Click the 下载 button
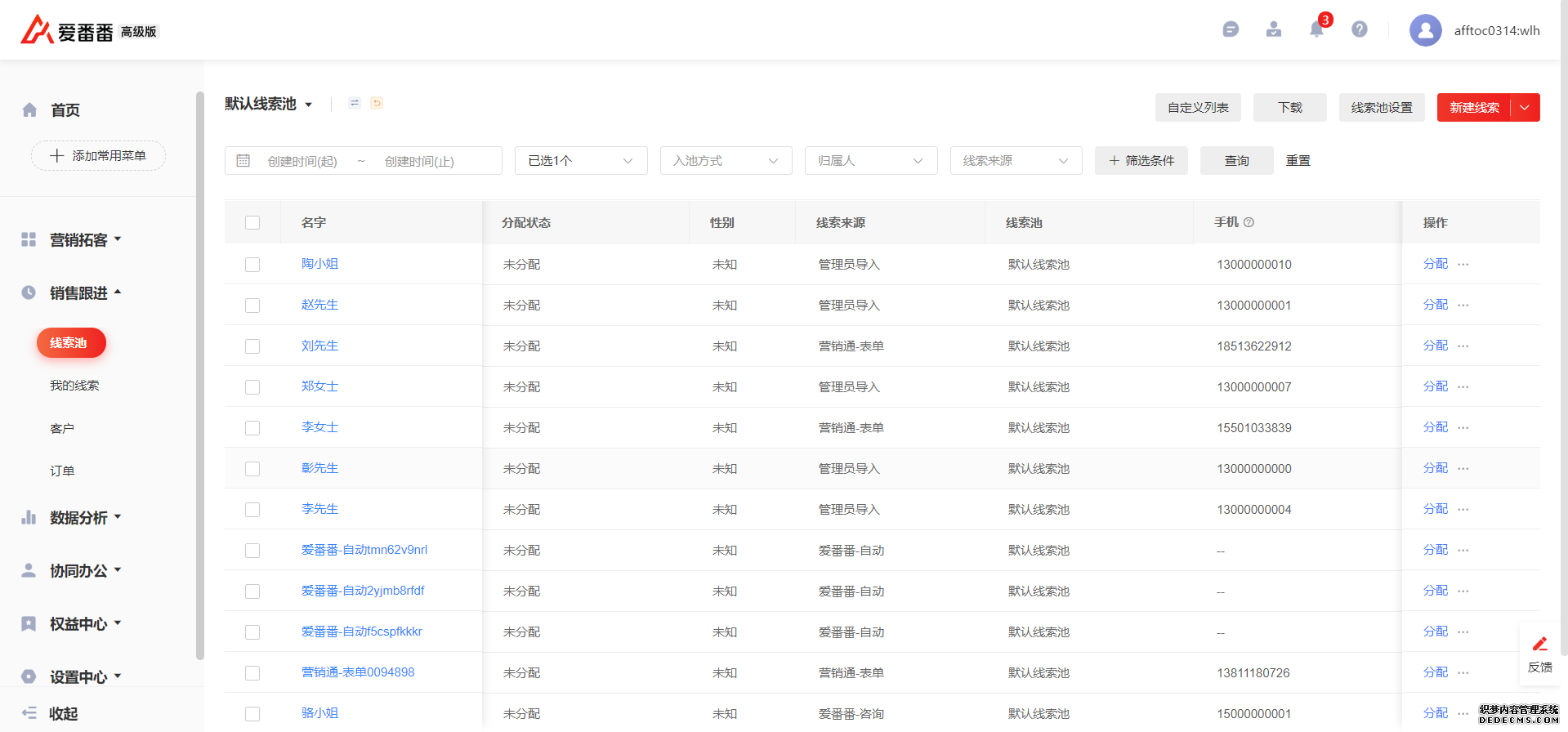Screen dimensions: 1568x732 pyautogui.click(x=1290, y=107)
